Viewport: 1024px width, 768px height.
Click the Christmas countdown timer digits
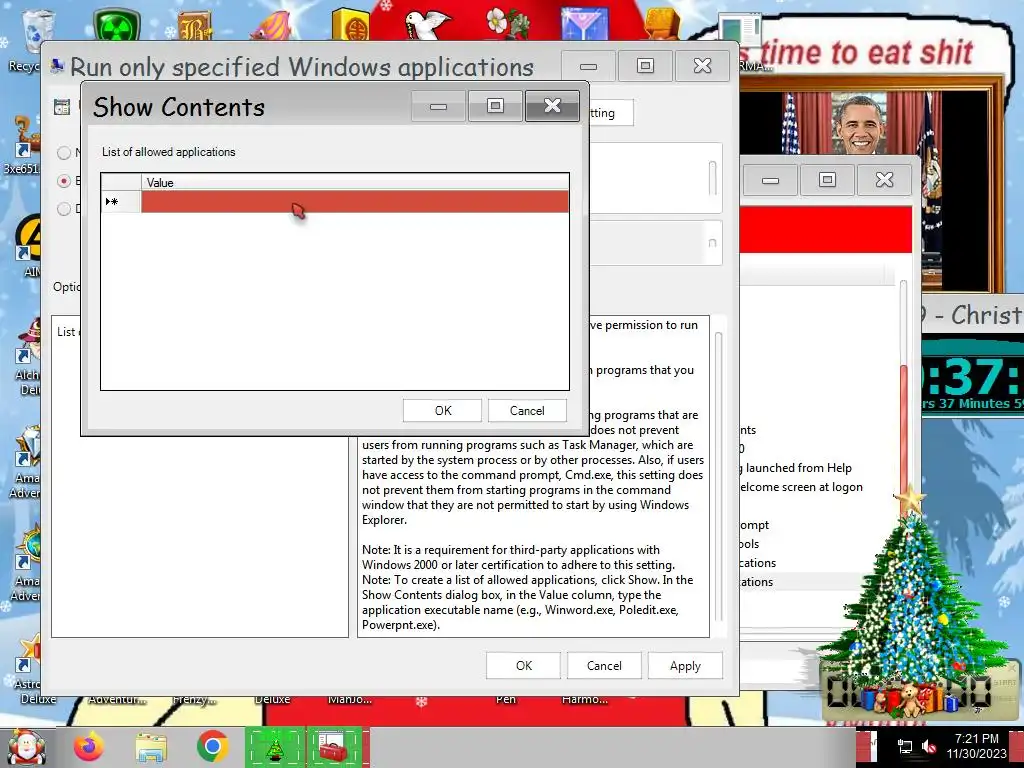(x=973, y=377)
